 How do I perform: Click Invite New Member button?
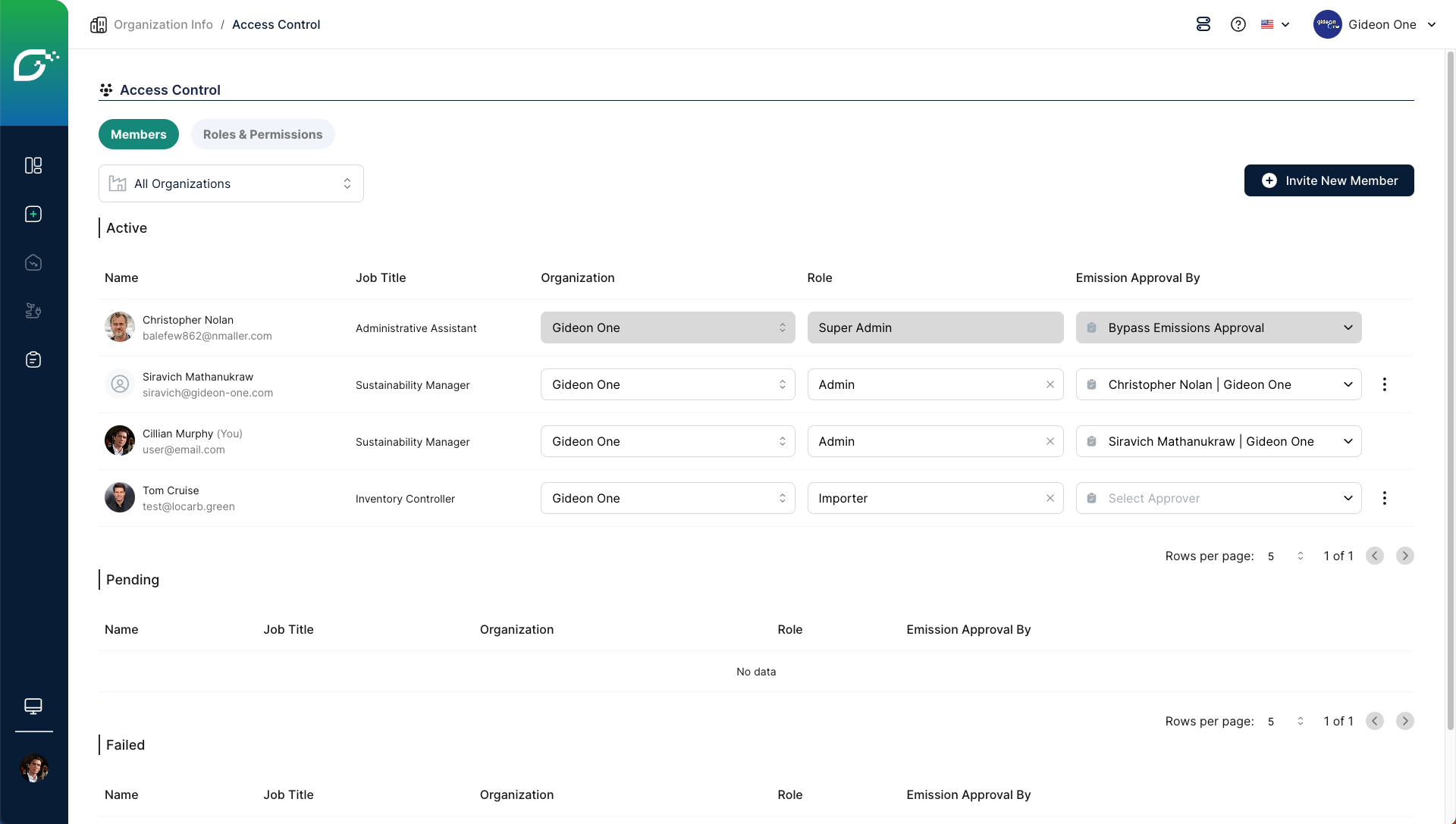point(1329,180)
